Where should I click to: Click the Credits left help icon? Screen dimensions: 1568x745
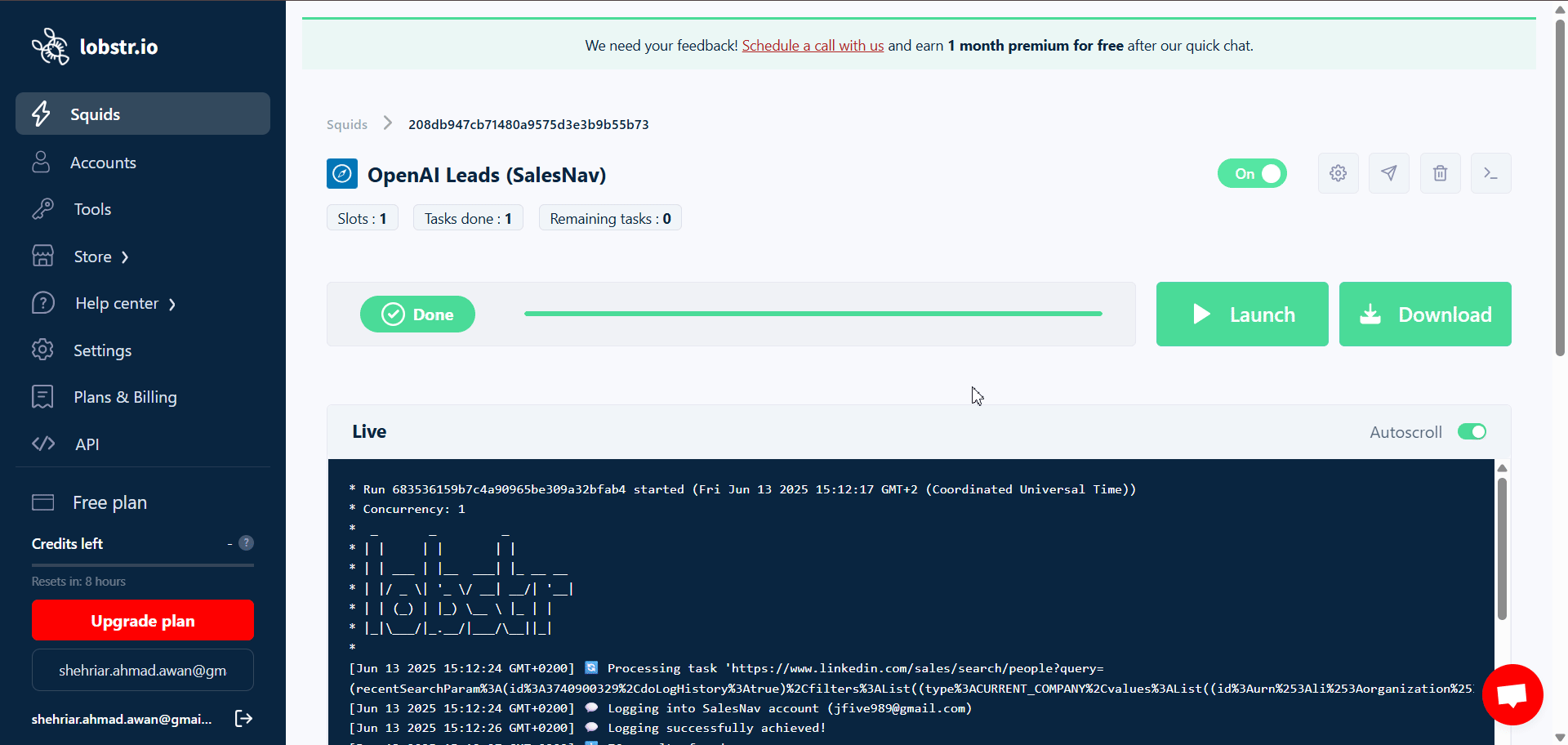(246, 542)
